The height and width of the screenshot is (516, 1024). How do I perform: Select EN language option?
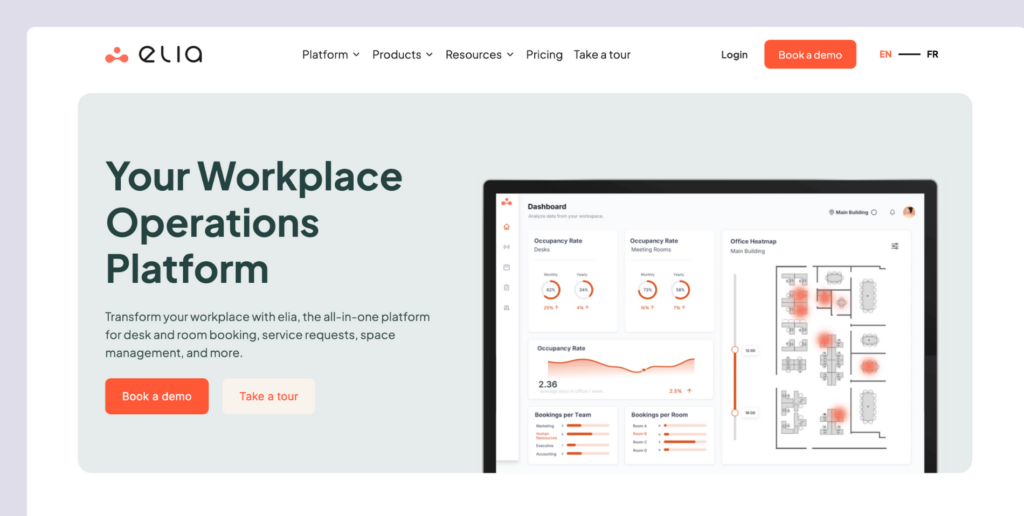(x=885, y=54)
